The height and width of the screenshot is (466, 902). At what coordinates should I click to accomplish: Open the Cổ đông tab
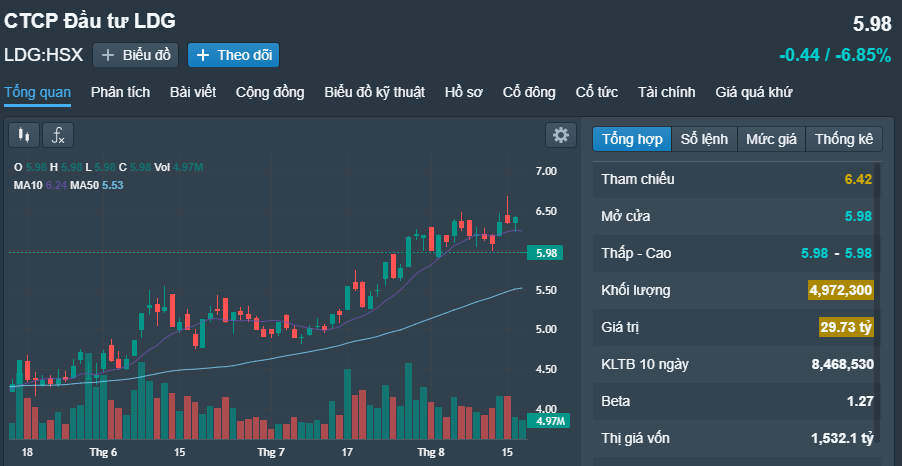(x=529, y=92)
